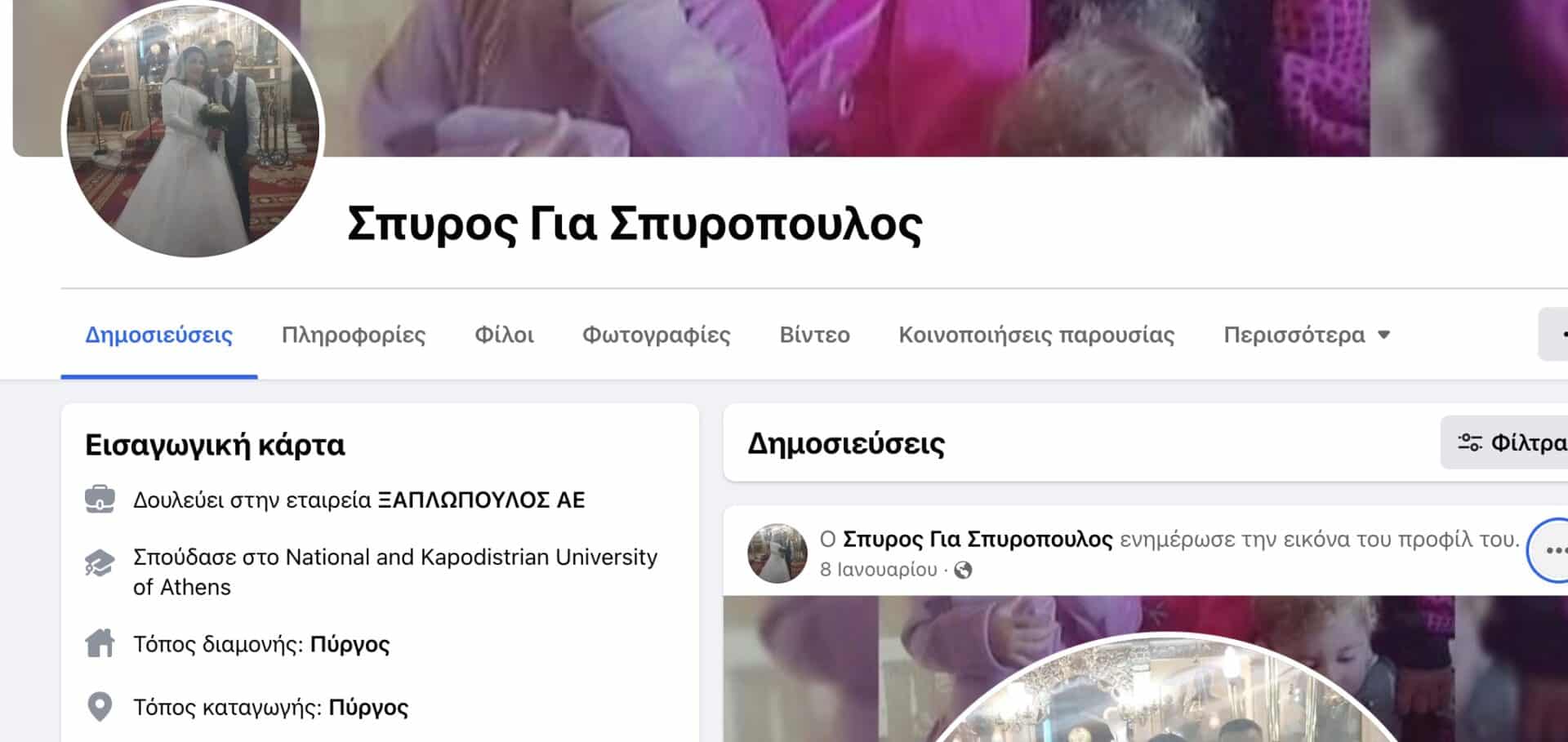The image size is (1568, 742).
Task: Click the small post author avatar
Action: (x=777, y=553)
